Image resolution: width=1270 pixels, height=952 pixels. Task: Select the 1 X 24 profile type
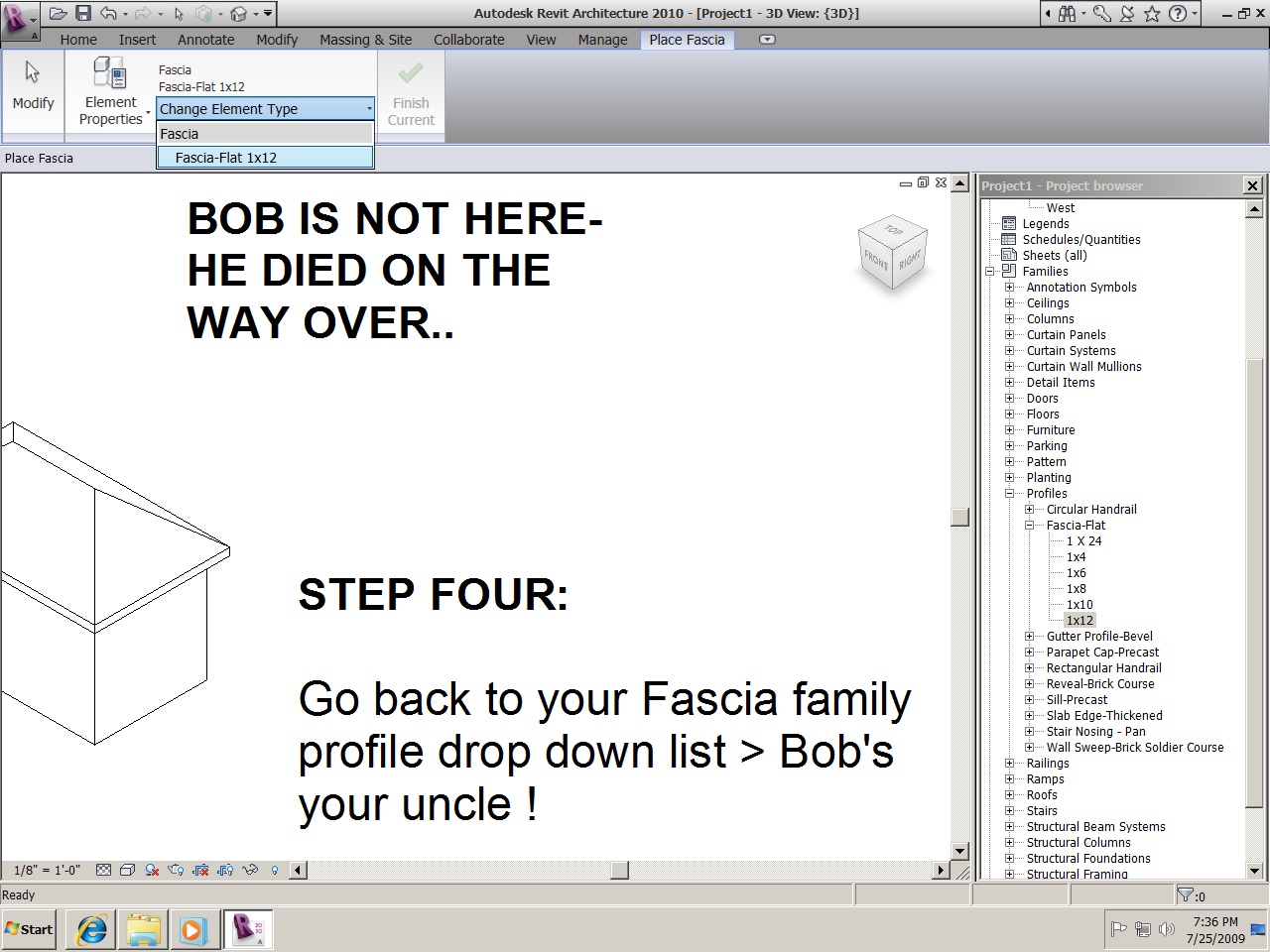point(1083,541)
